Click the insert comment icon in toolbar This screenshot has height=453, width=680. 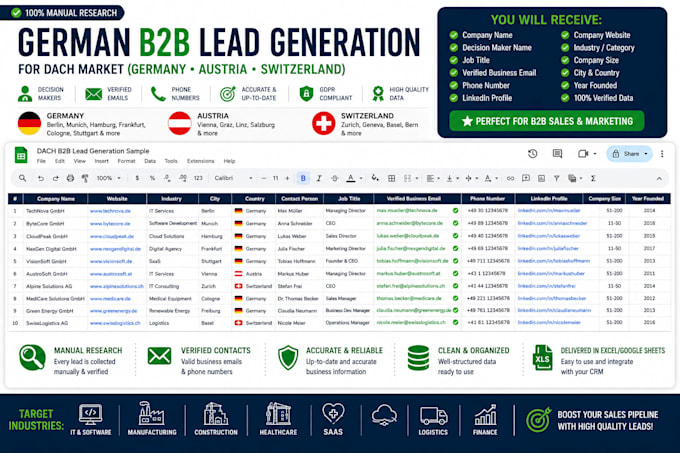tap(526, 178)
